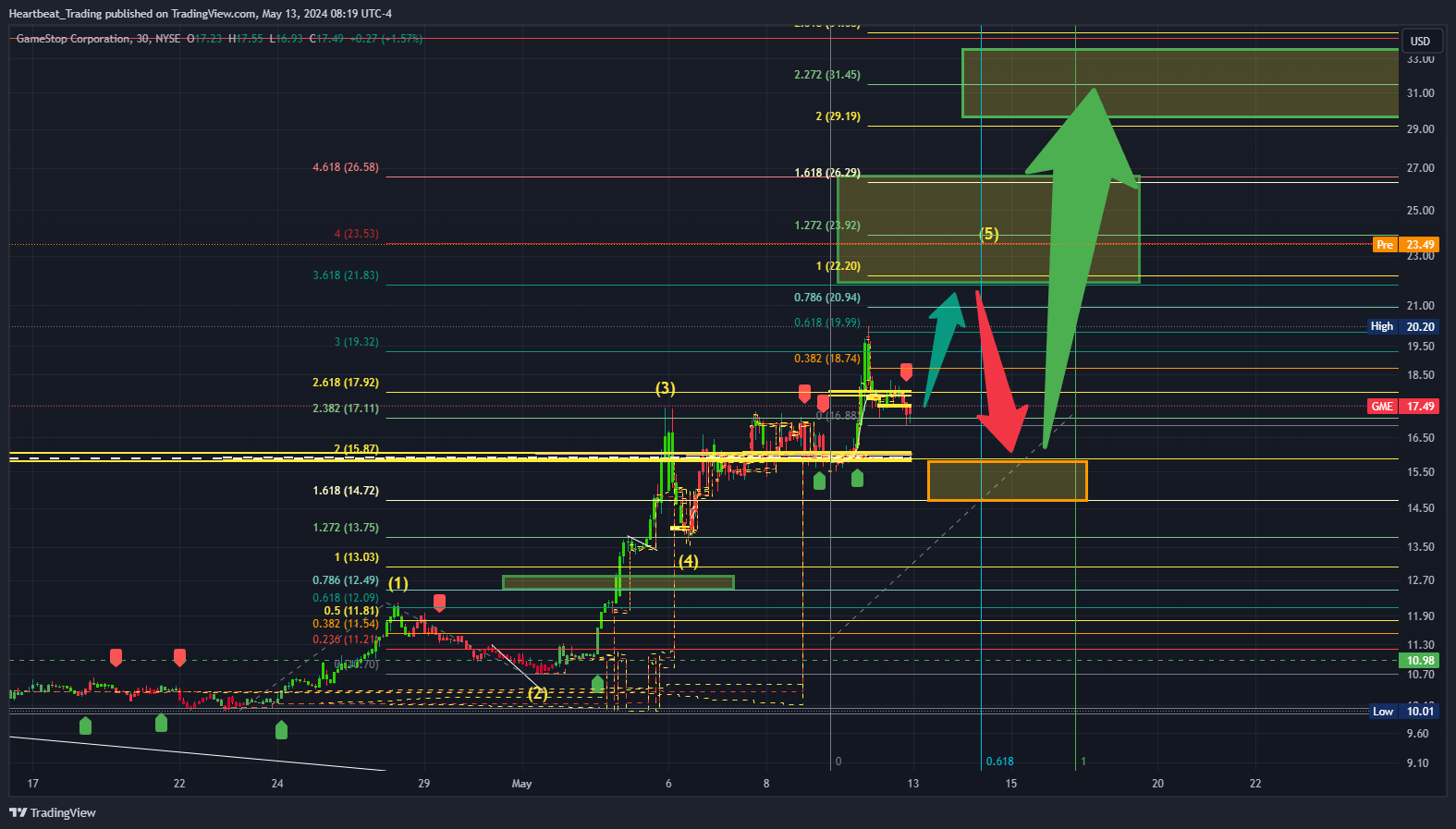Click 33.00 on the price scale
1456x829 pixels.
[x=1420, y=59]
